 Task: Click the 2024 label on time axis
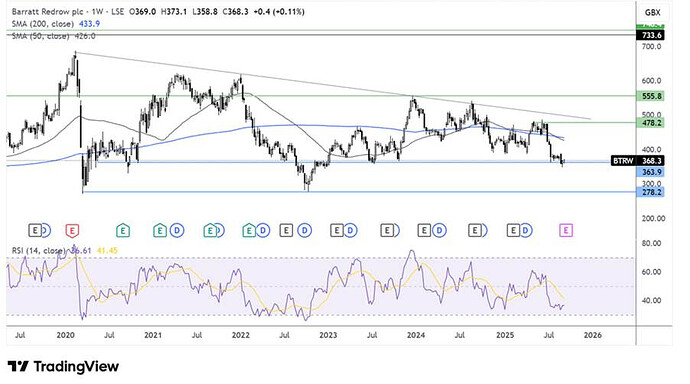coord(416,335)
